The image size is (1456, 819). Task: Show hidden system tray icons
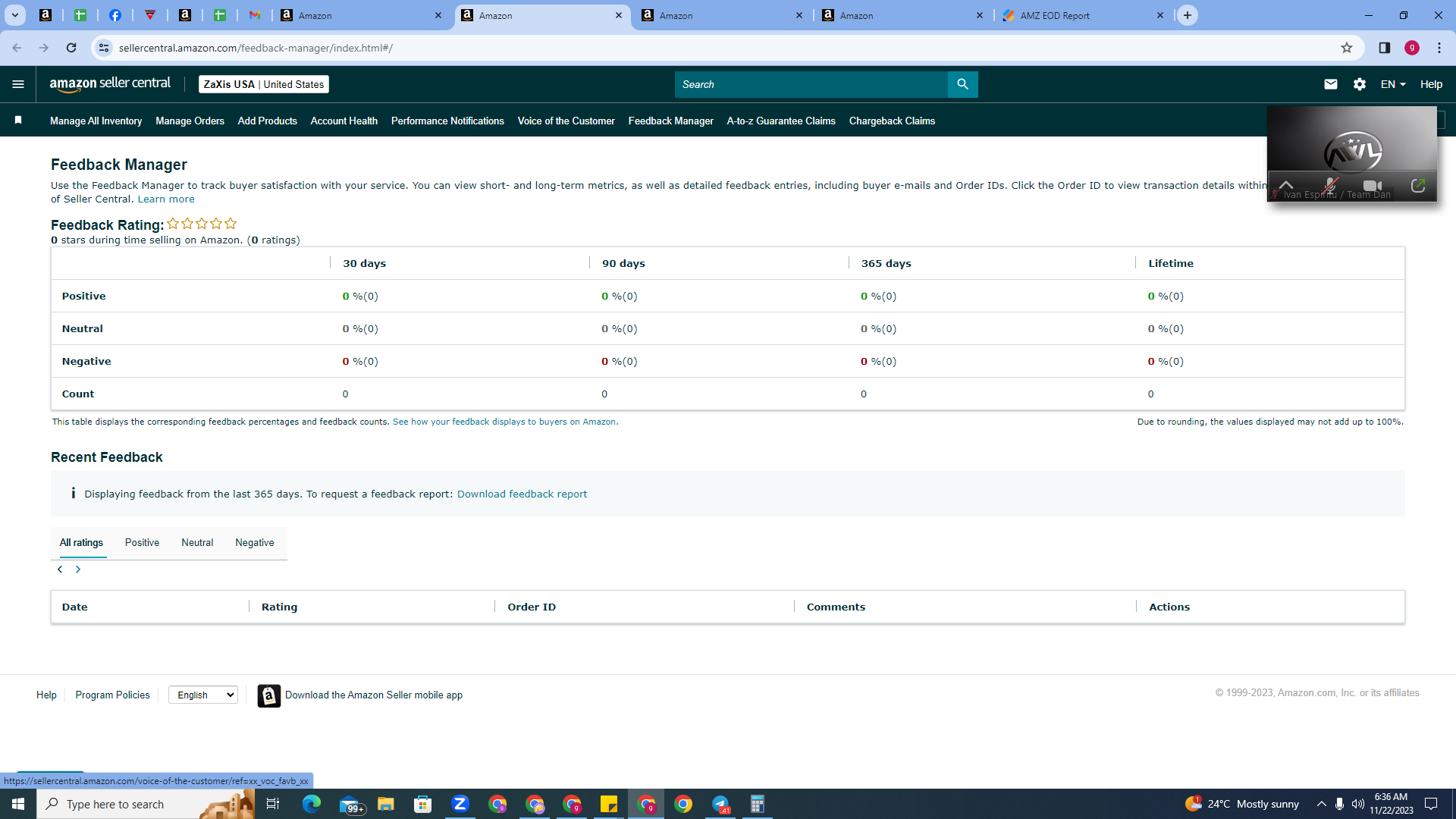pyautogui.click(x=1322, y=804)
